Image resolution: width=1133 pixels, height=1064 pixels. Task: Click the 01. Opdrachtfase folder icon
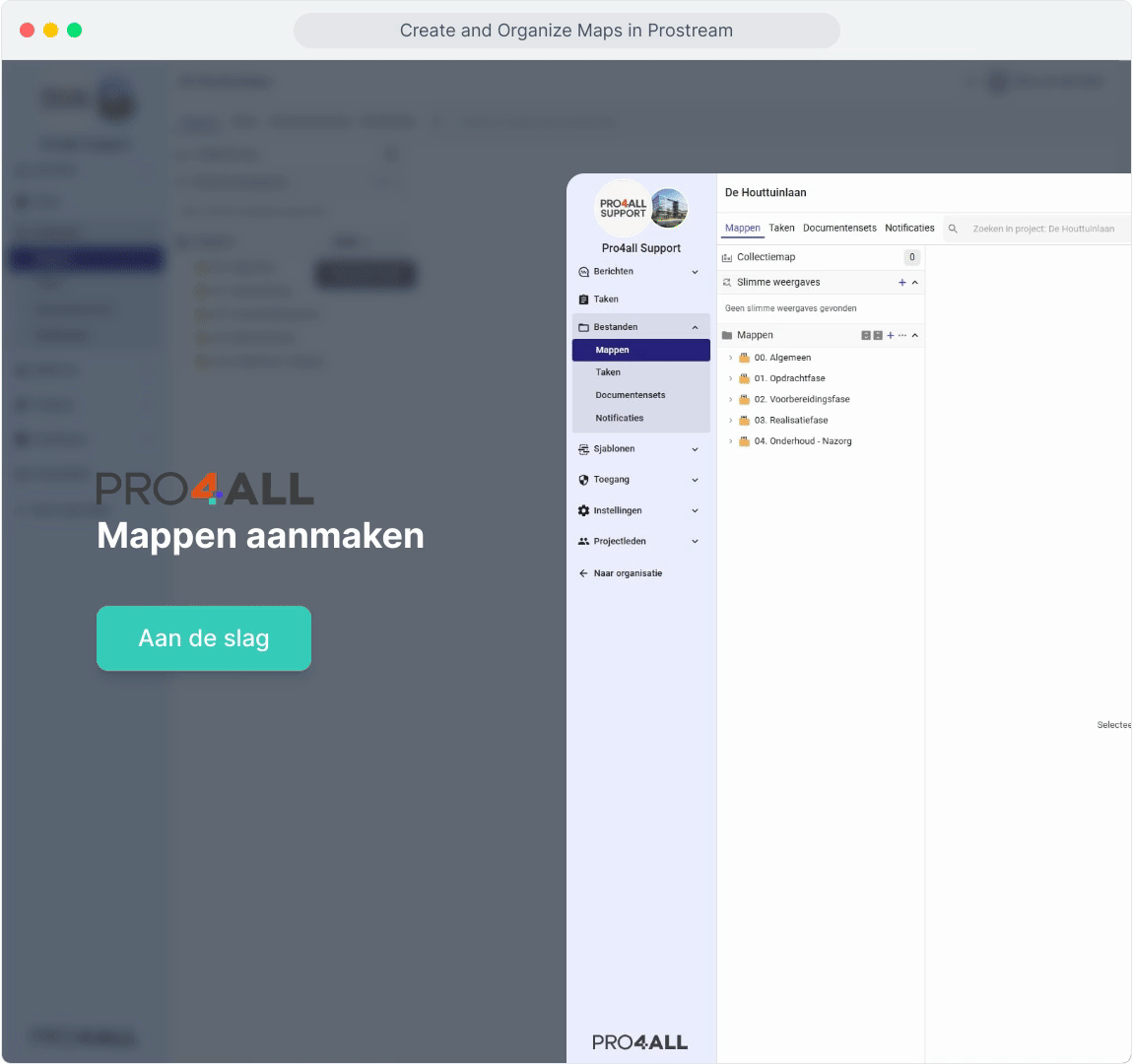pos(744,378)
